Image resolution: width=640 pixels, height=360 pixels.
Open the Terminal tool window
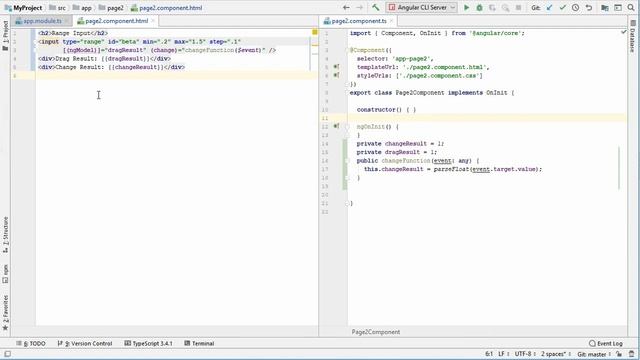point(199,343)
